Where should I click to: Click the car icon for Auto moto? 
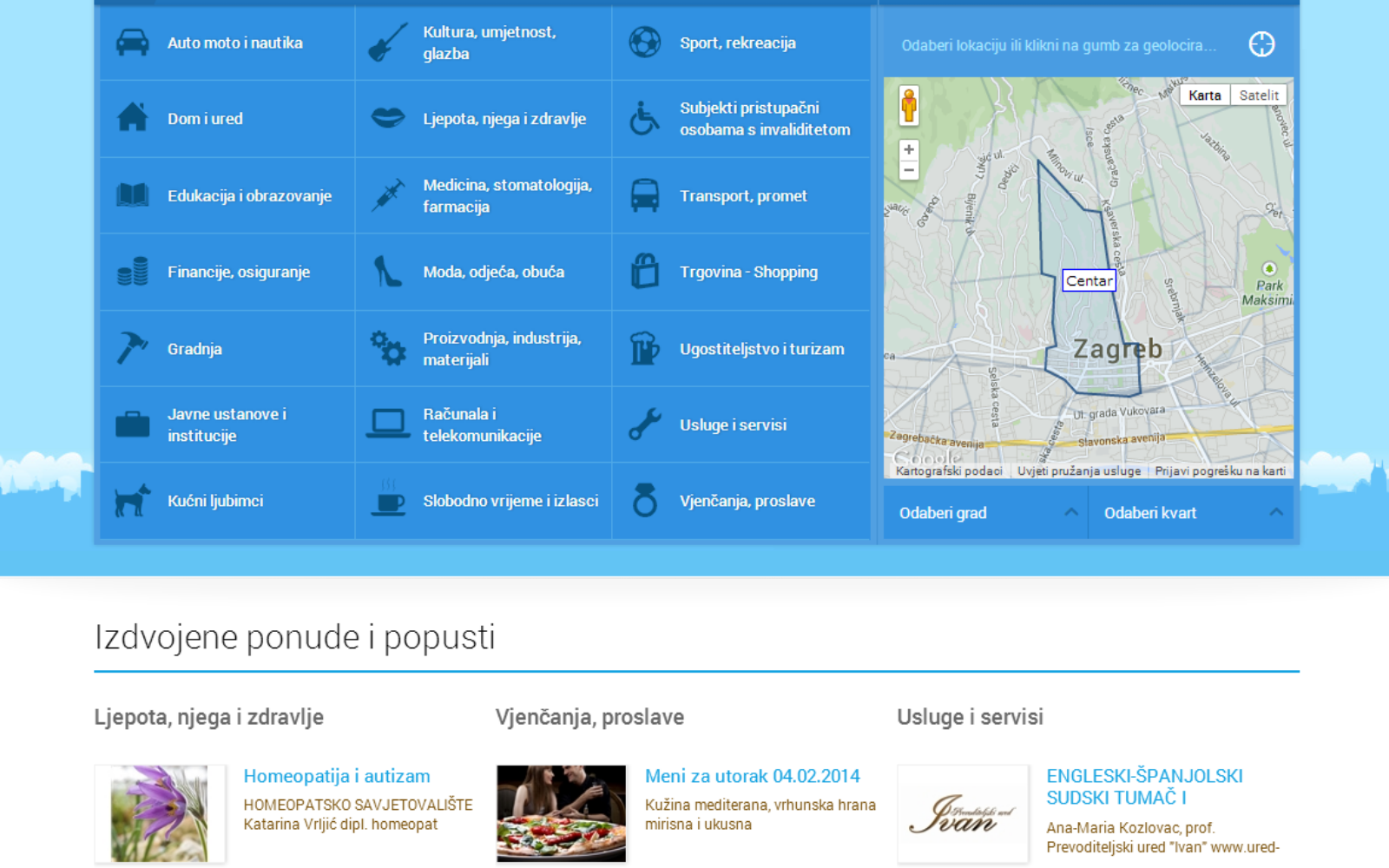[132, 43]
